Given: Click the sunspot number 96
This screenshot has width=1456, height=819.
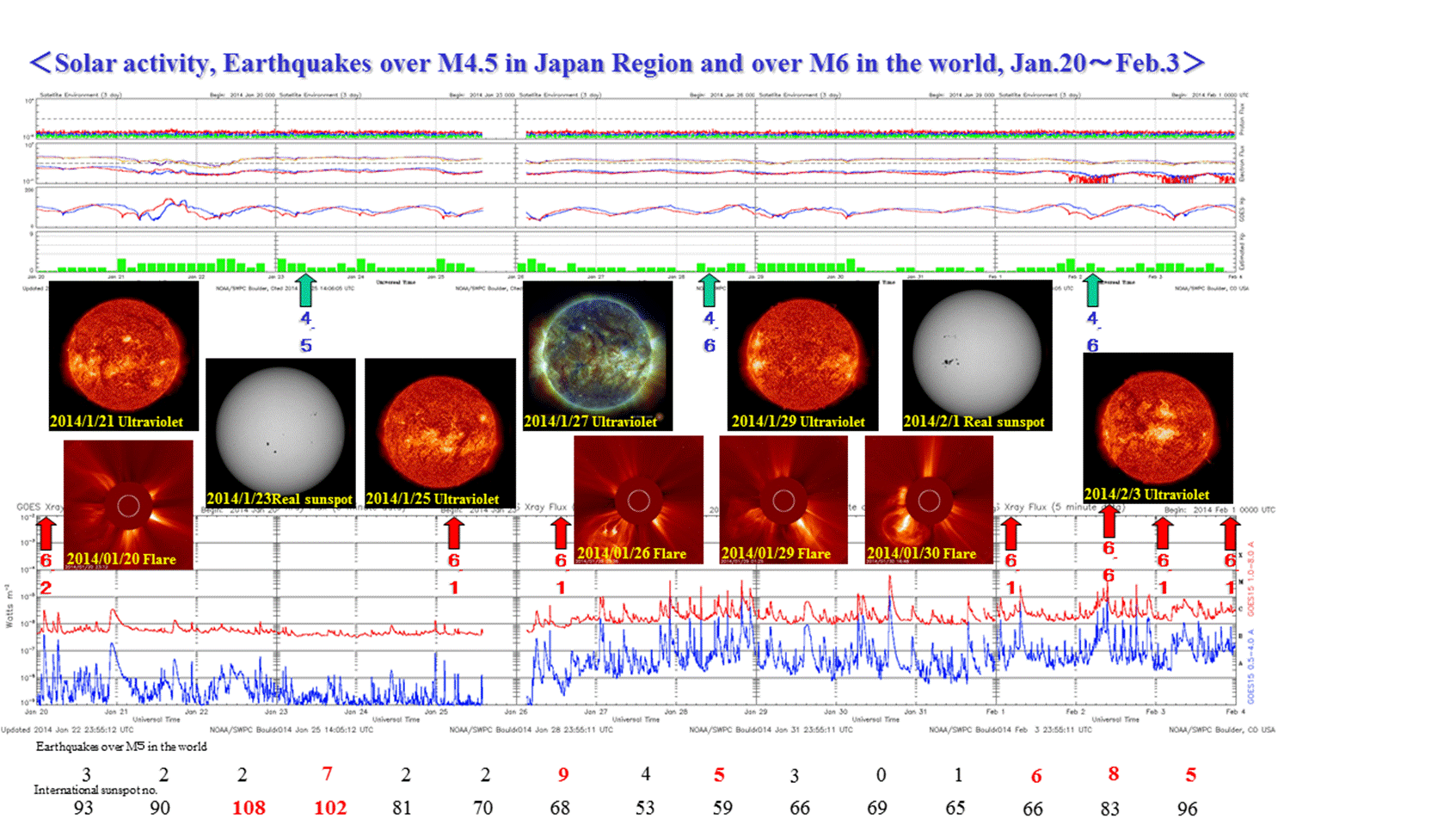Looking at the screenshot, I should coord(1188,809).
